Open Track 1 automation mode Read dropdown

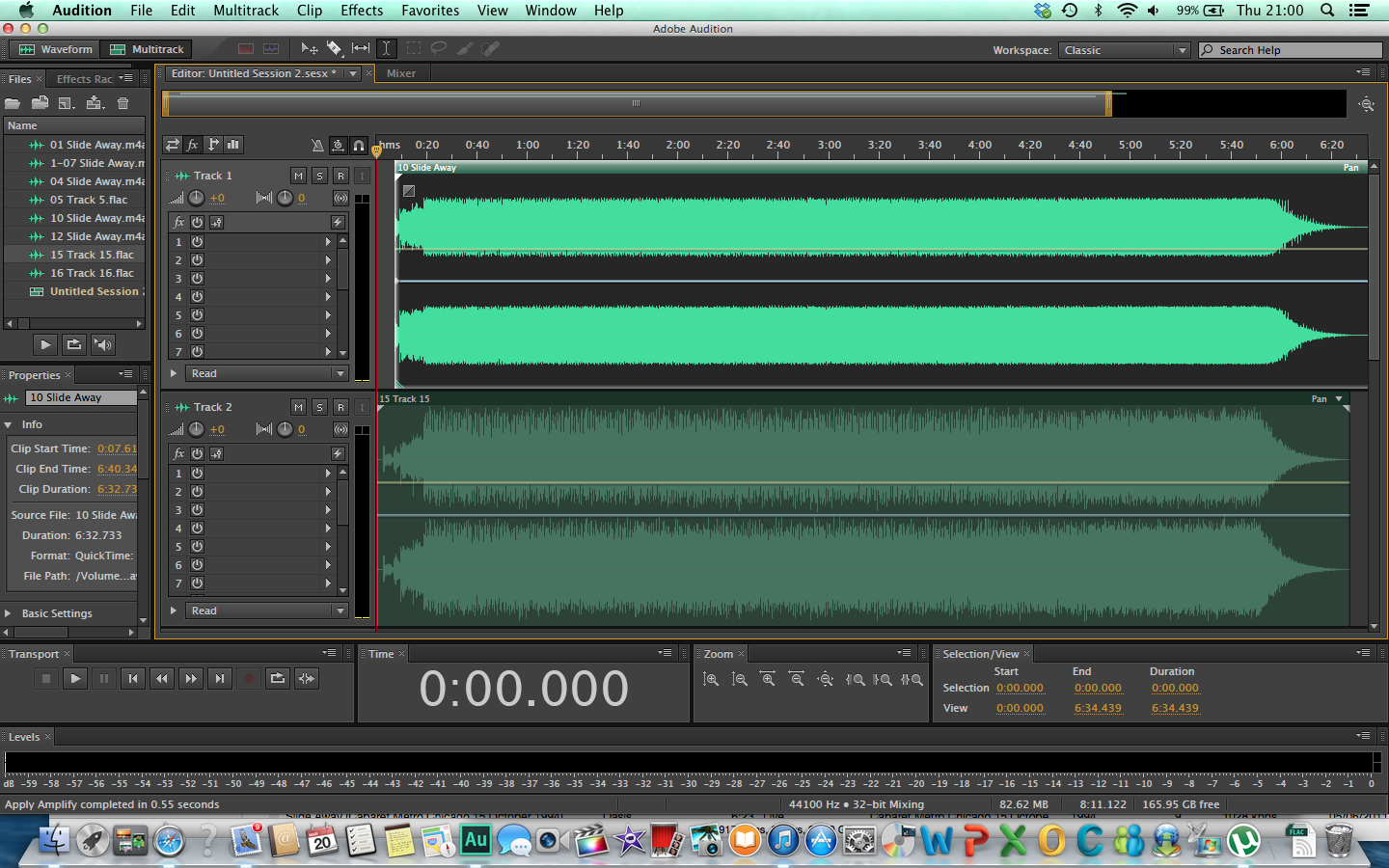pos(266,373)
